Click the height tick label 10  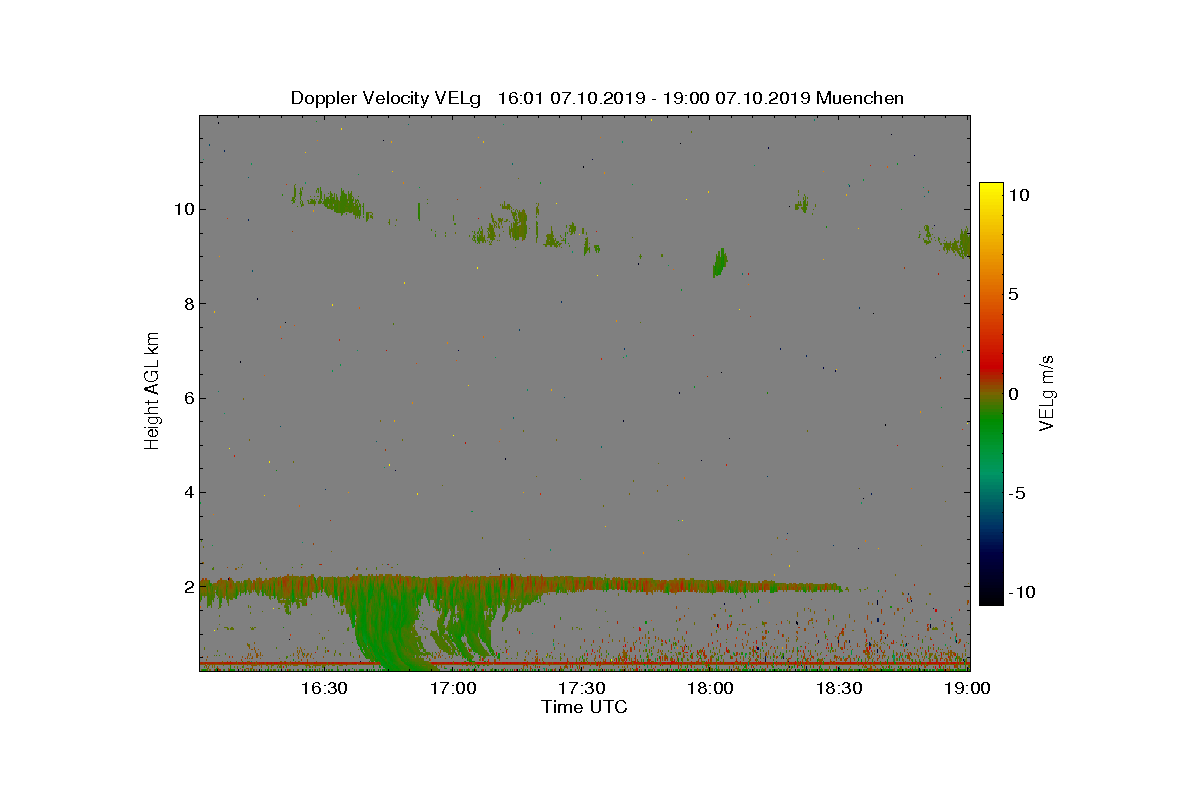[182, 209]
